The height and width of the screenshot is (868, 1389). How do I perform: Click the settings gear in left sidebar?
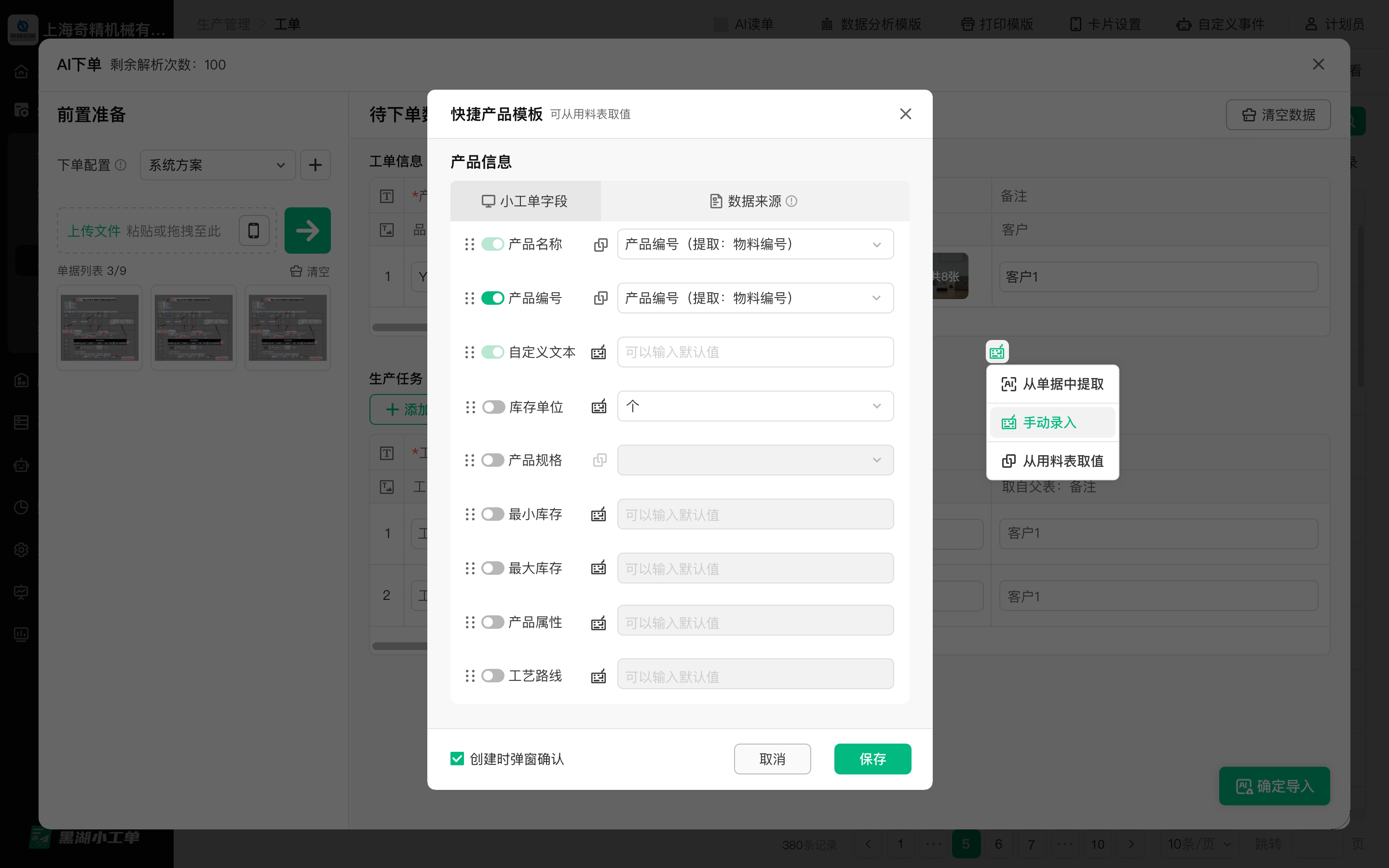[x=21, y=549]
